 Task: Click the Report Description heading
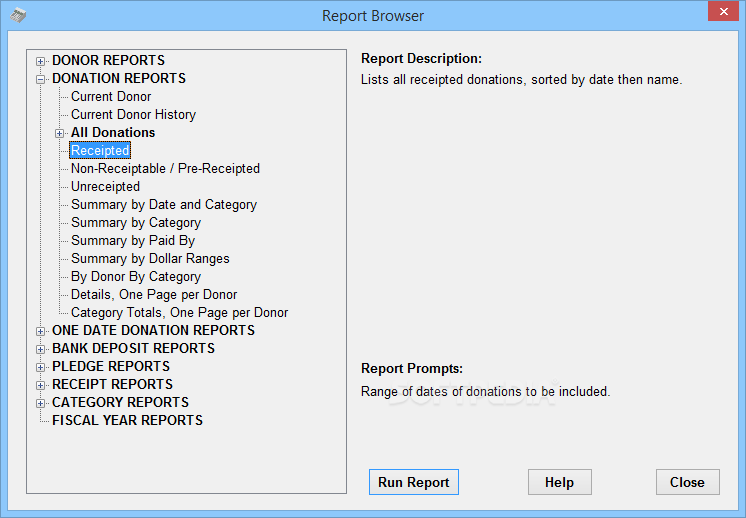pyautogui.click(x=421, y=59)
